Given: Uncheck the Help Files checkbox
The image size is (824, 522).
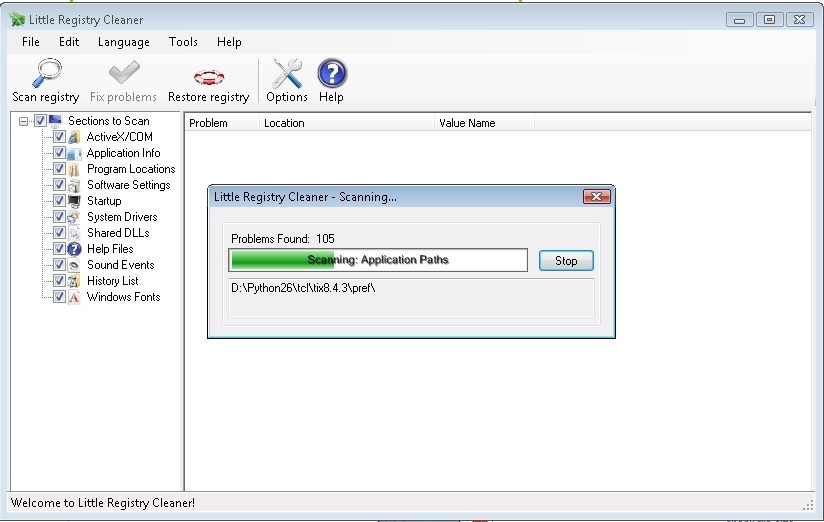Looking at the screenshot, I should 59,249.
